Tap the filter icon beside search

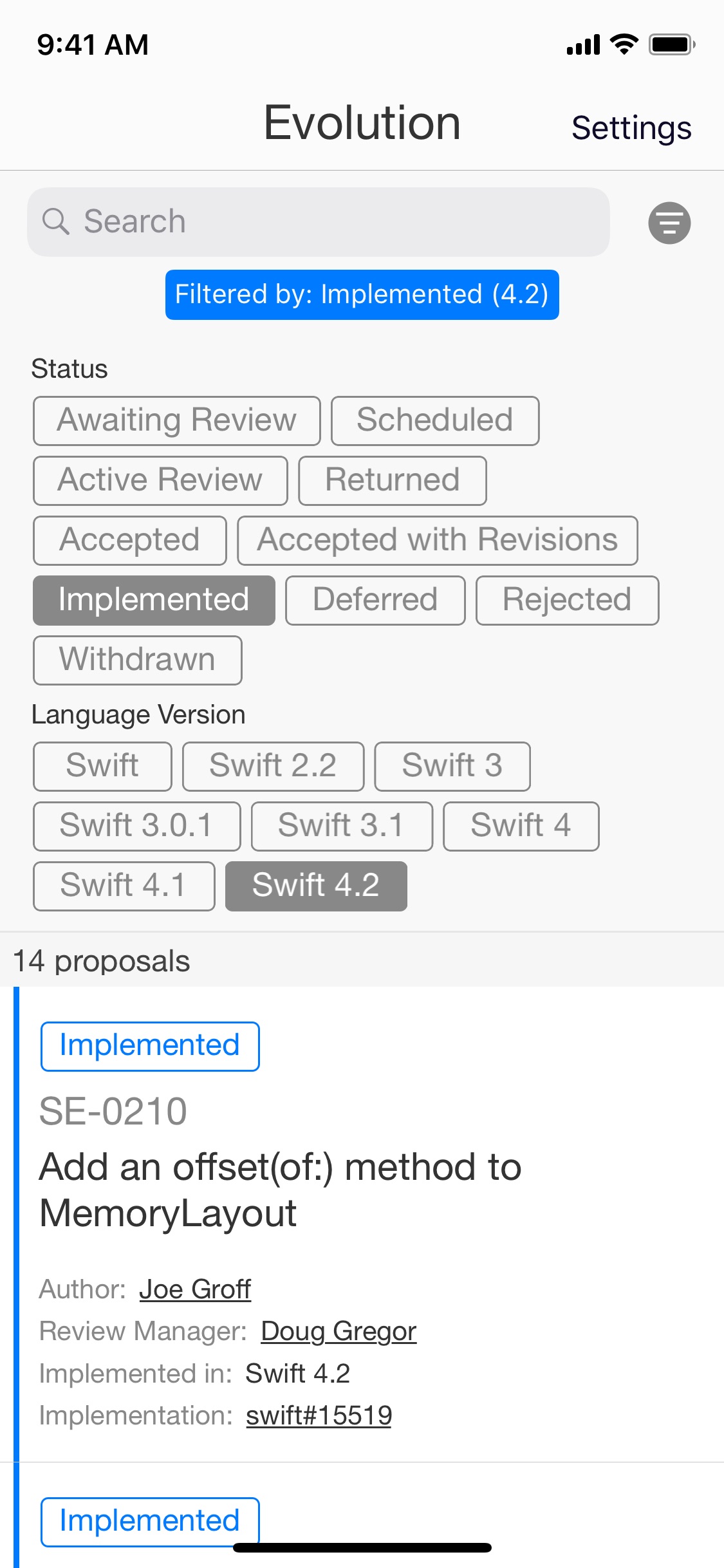click(x=669, y=223)
